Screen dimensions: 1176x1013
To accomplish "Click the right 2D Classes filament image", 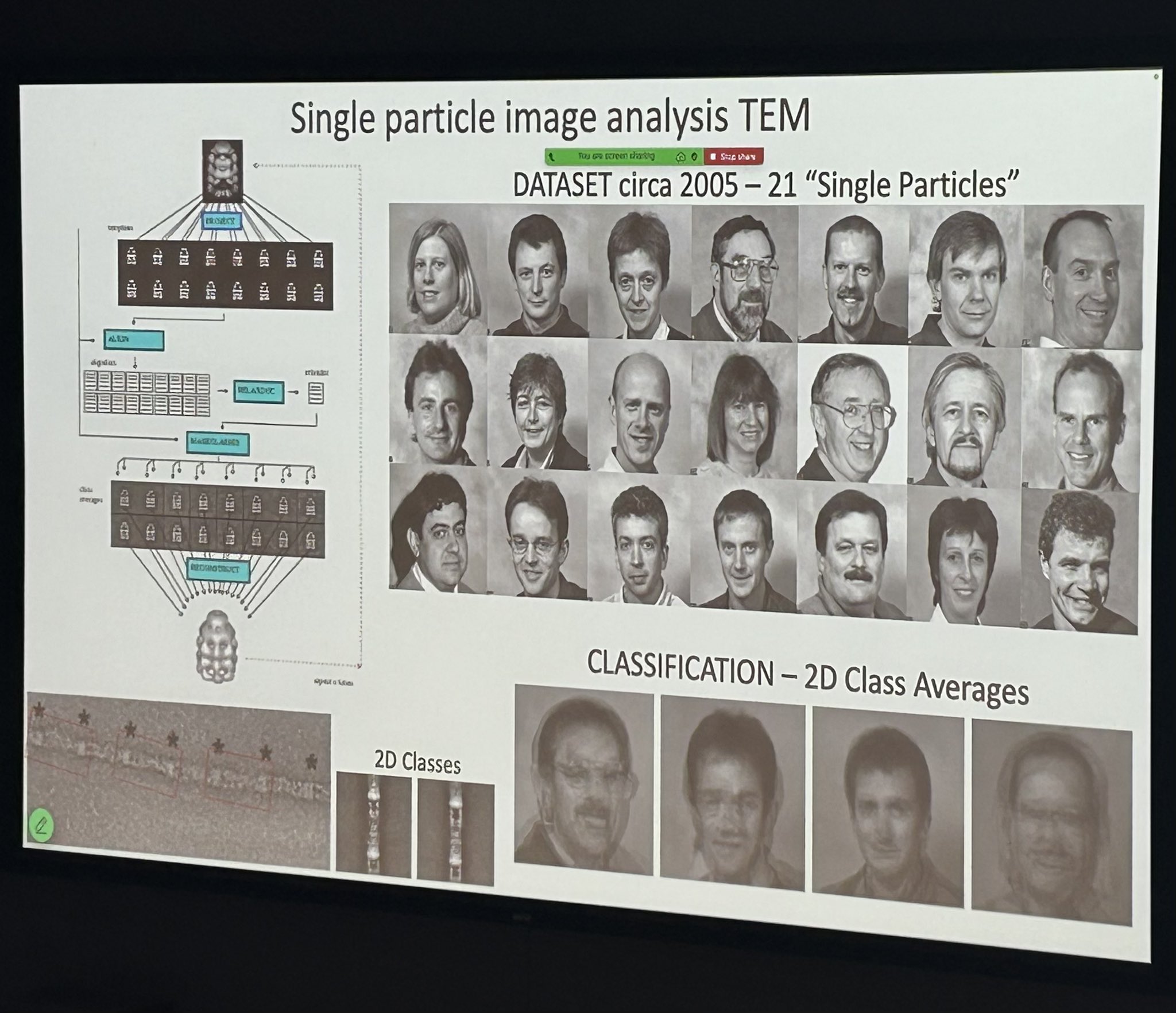I will [x=455, y=832].
